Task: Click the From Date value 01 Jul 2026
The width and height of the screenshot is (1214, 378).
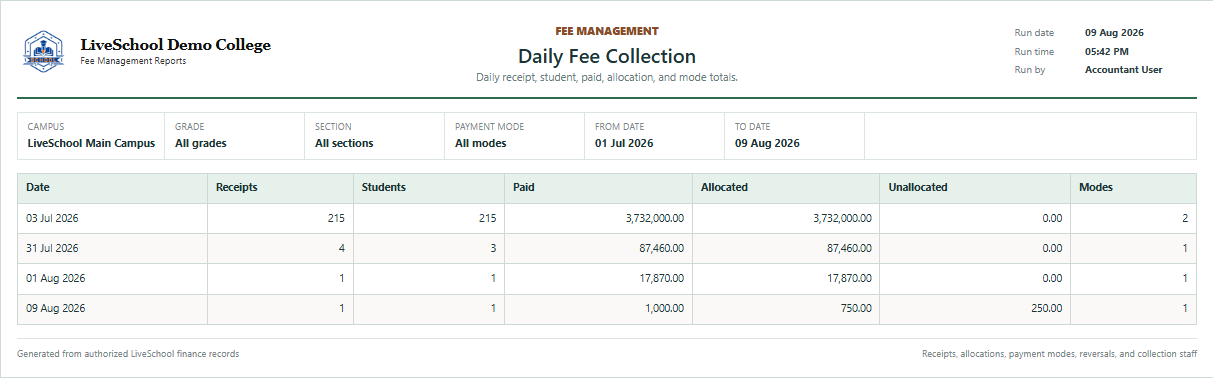Action: pyautogui.click(x=624, y=143)
